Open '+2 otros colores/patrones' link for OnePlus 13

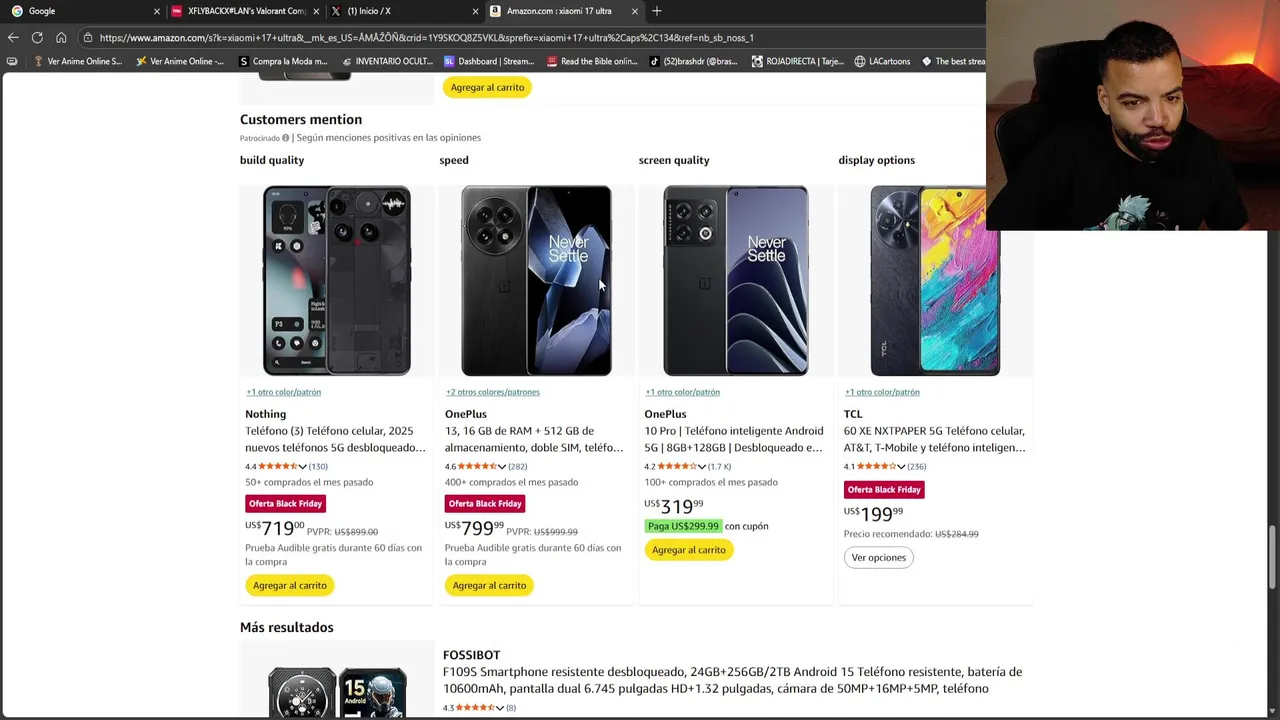point(492,392)
